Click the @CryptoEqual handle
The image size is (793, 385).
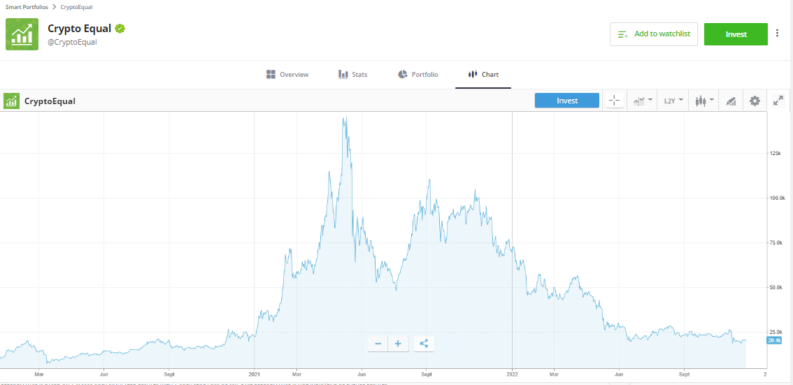(x=72, y=42)
